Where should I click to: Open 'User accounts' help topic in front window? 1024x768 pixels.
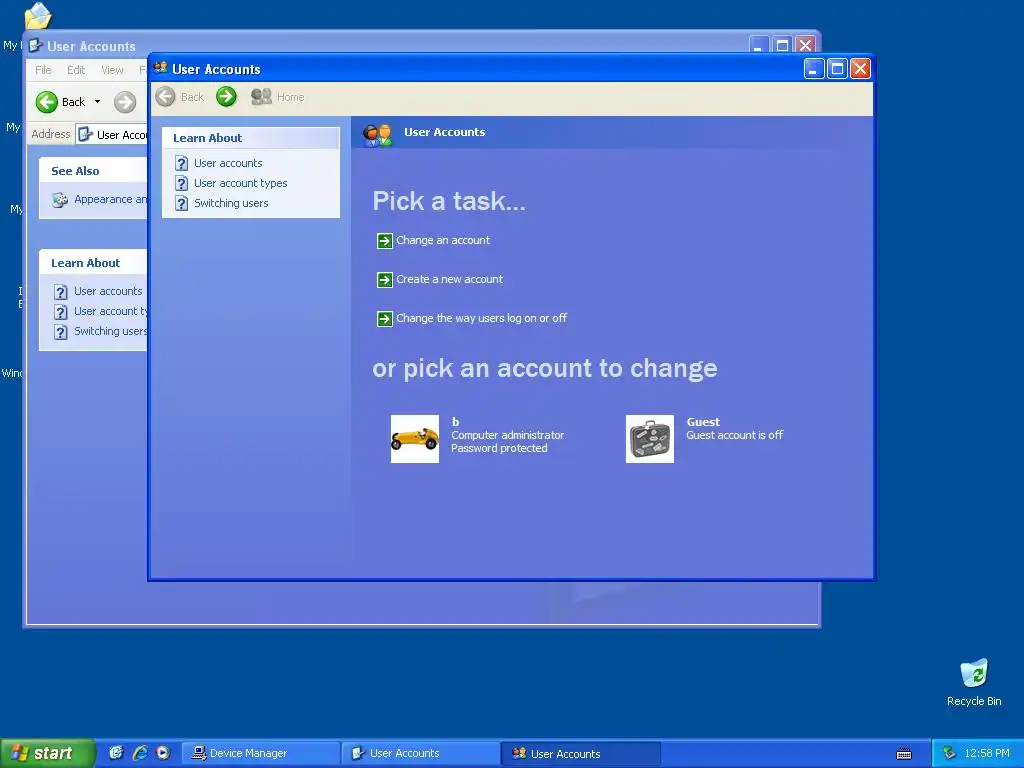coord(228,163)
